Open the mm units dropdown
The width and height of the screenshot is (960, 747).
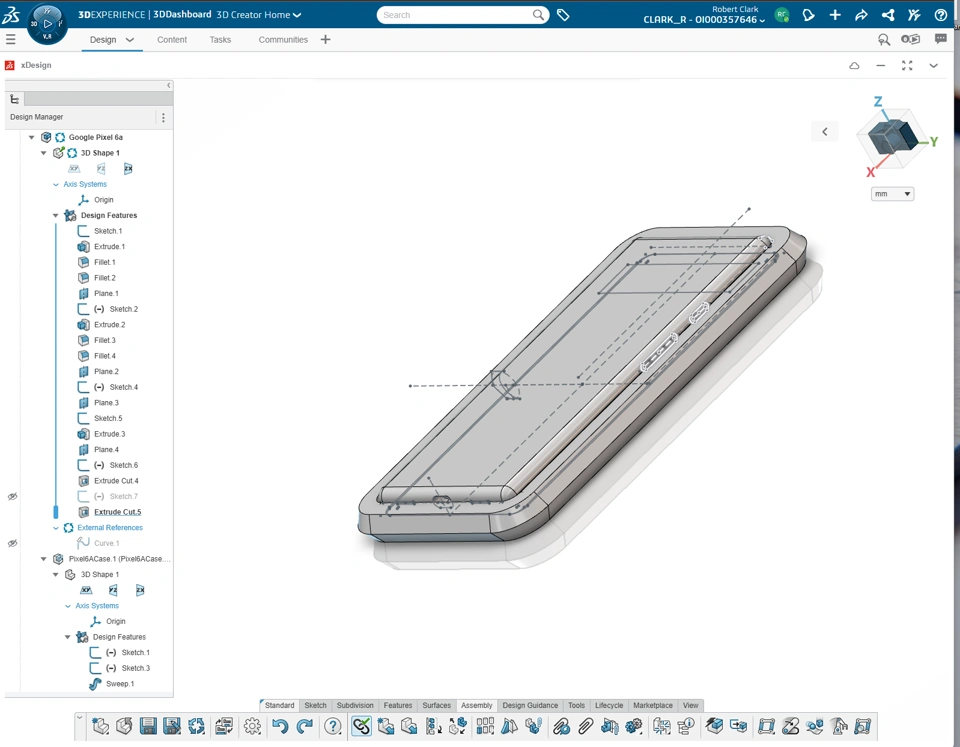(x=892, y=194)
